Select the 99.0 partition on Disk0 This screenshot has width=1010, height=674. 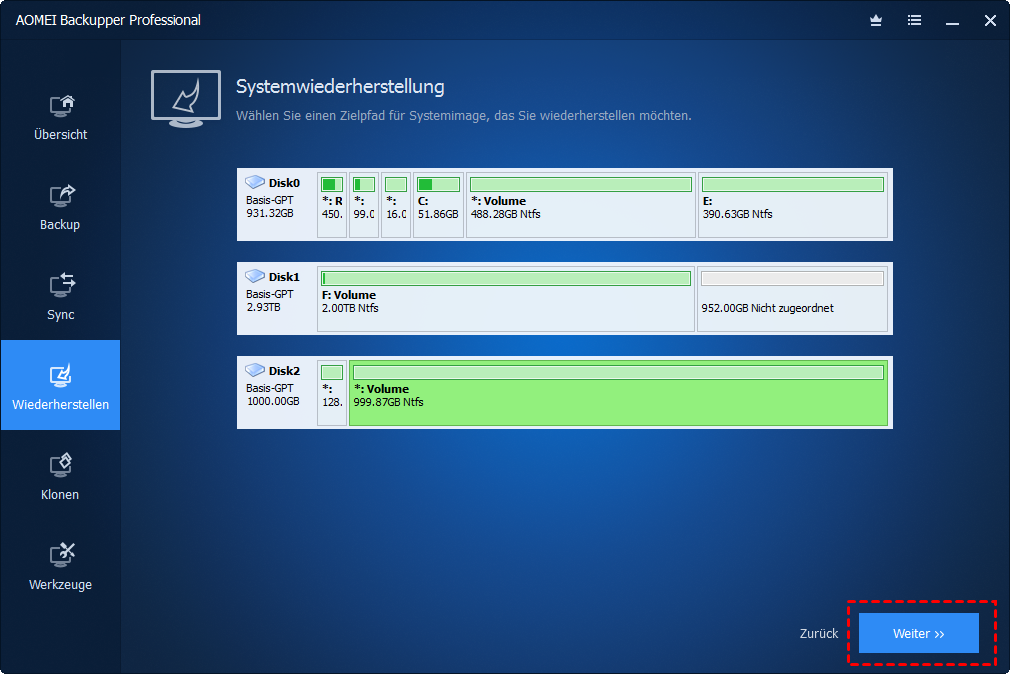point(364,205)
